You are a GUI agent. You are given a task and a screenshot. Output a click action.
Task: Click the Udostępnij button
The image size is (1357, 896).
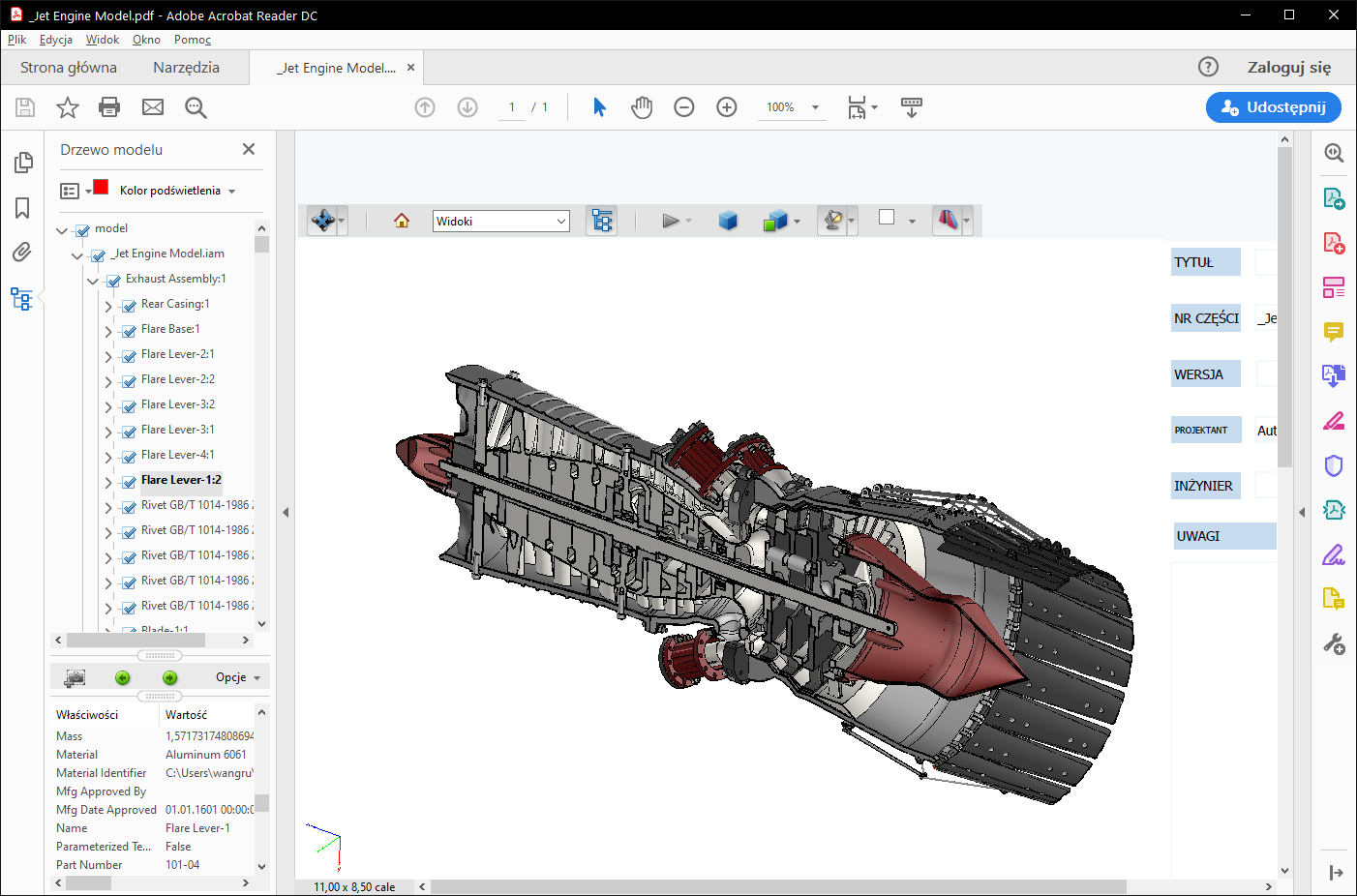coord(1273,107)
